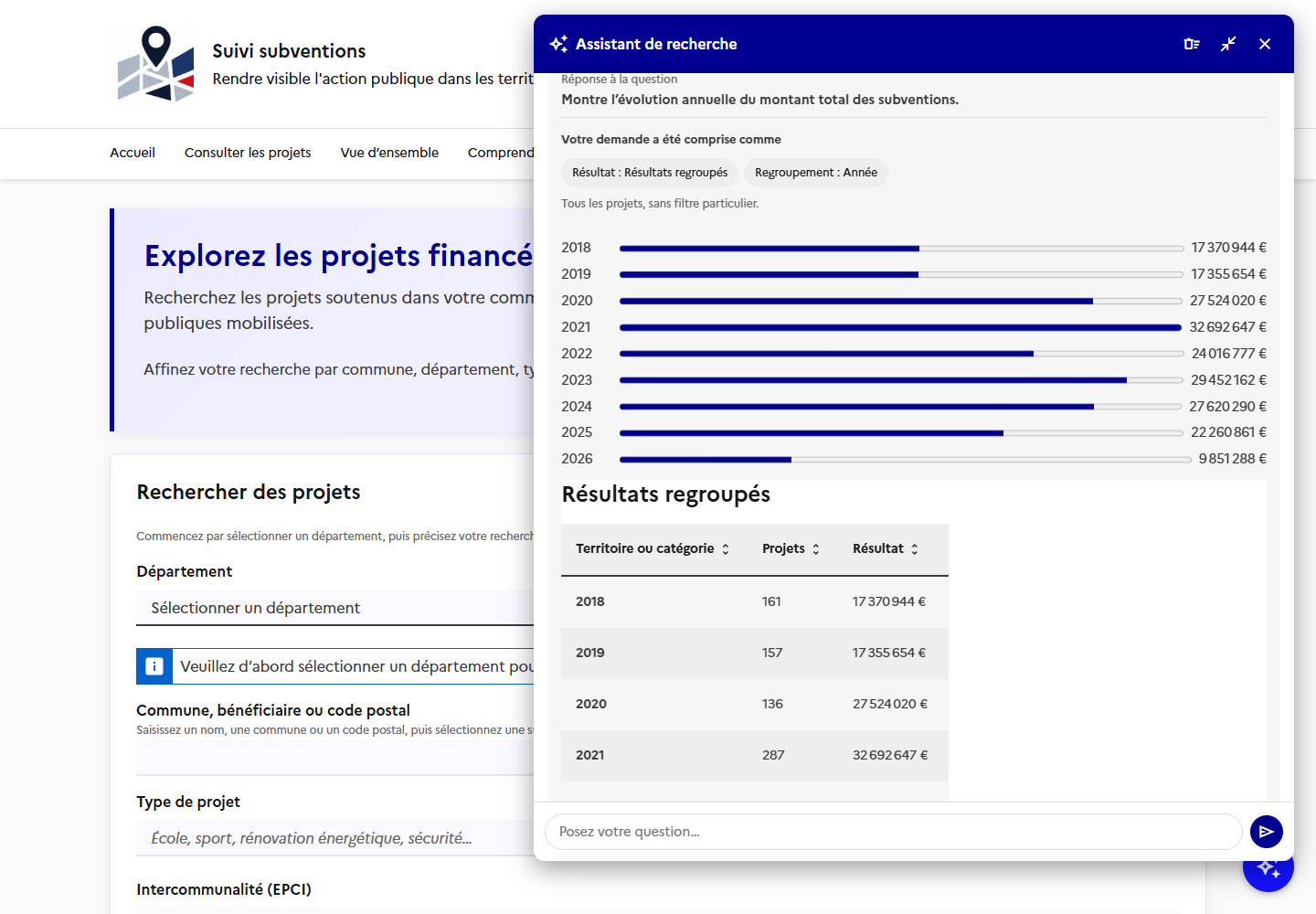Click the 287 projects cell
This screenshot has width=1316, height=914.
pos(773,755)
